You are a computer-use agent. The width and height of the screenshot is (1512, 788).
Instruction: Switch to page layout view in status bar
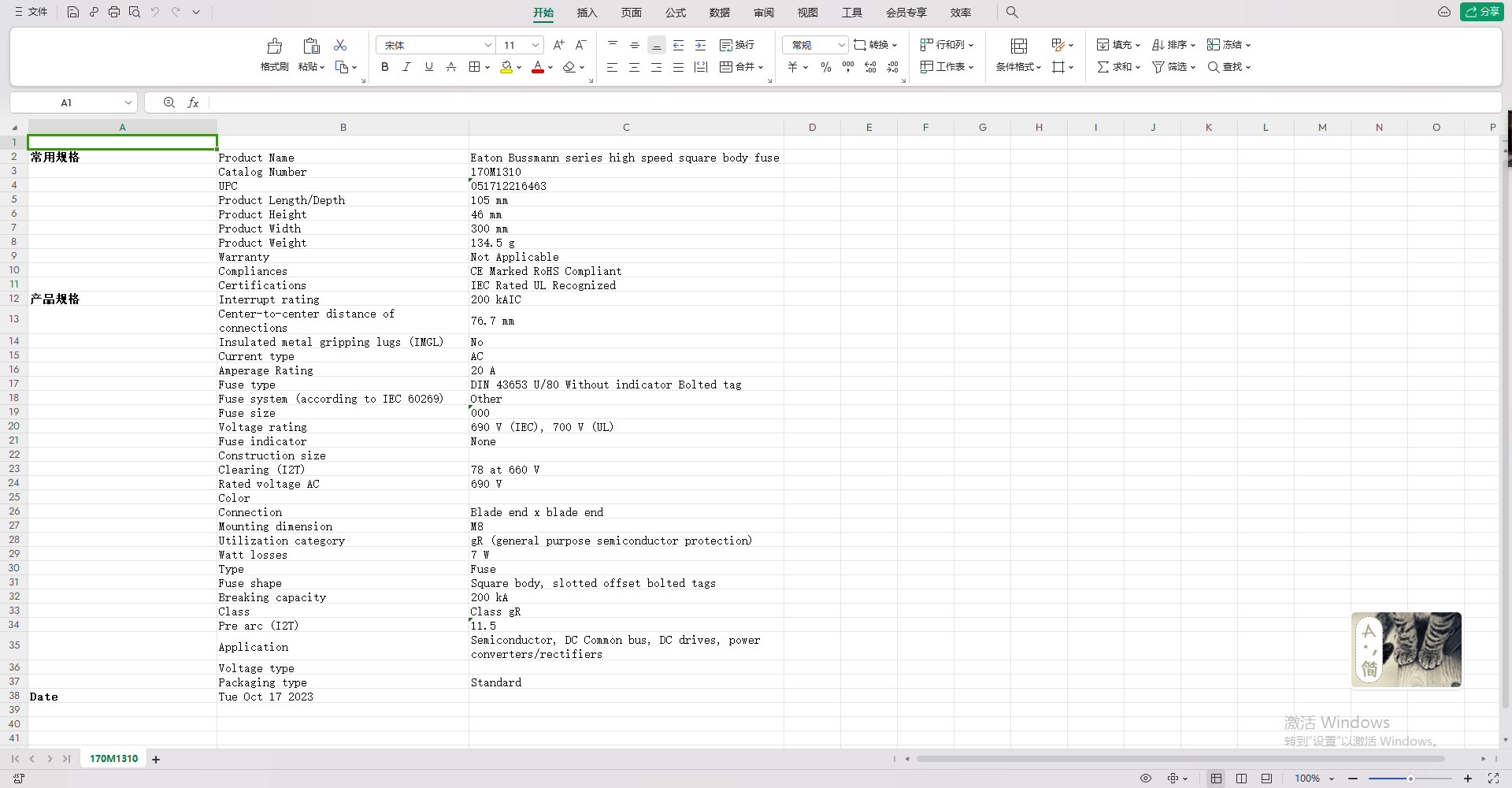tap(1241, 779)
